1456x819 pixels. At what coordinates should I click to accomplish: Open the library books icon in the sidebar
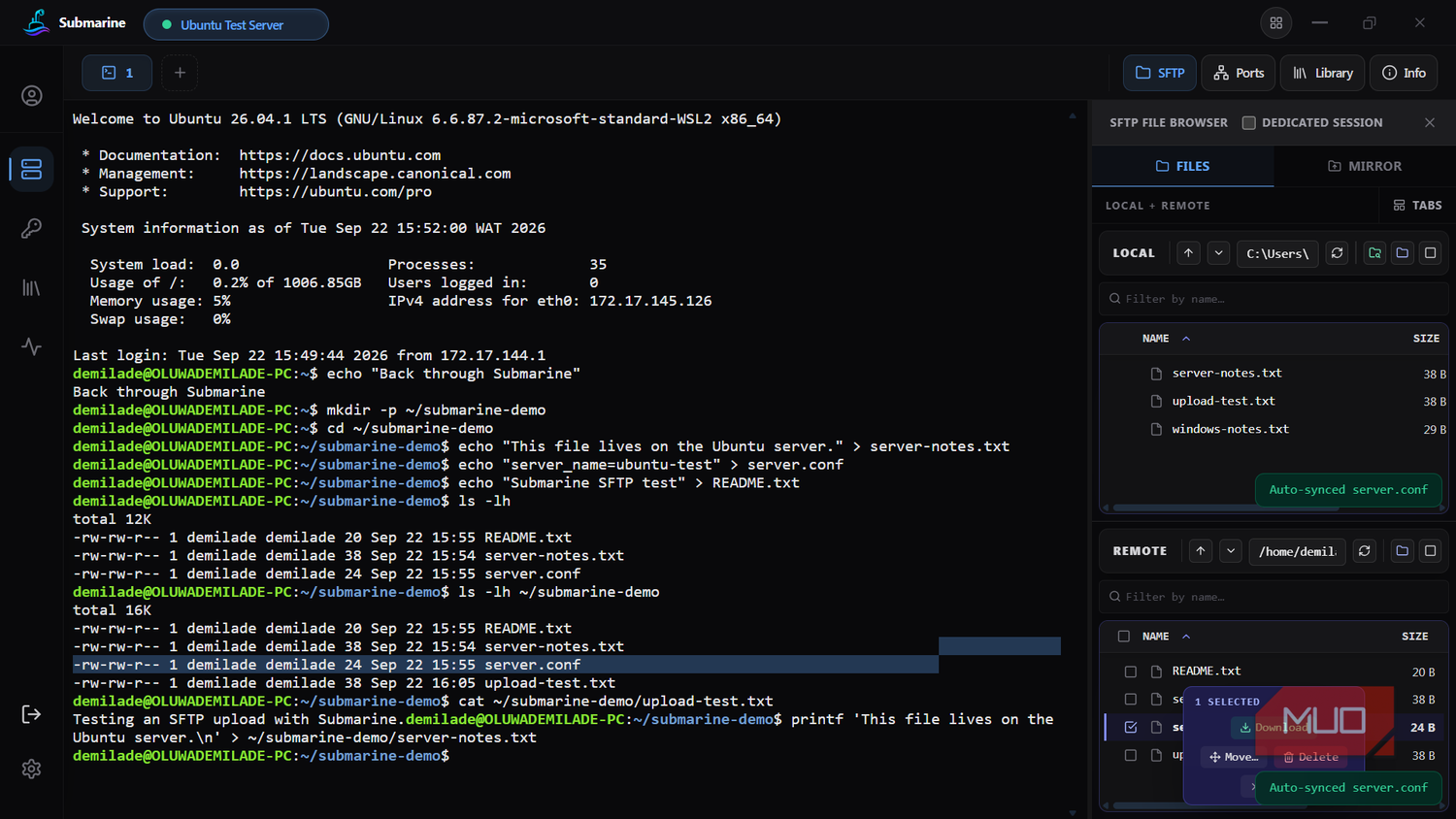pyautogui.click(x=32, y=287)
